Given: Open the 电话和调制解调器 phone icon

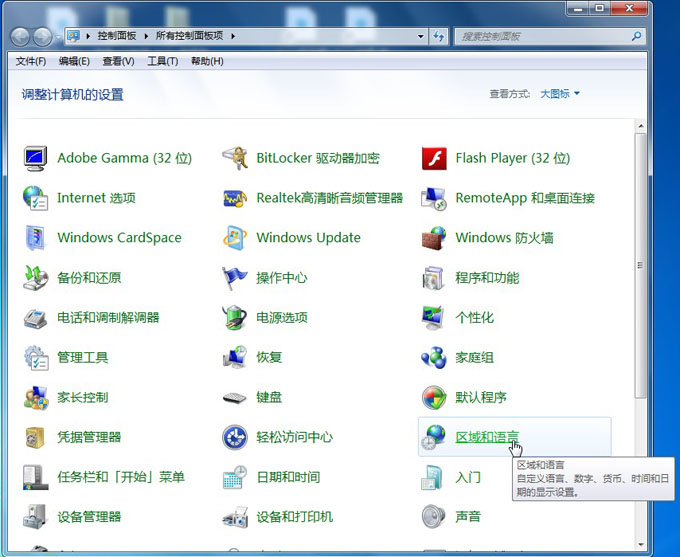Looking at the screenshot, I should [x=35, y=318].
